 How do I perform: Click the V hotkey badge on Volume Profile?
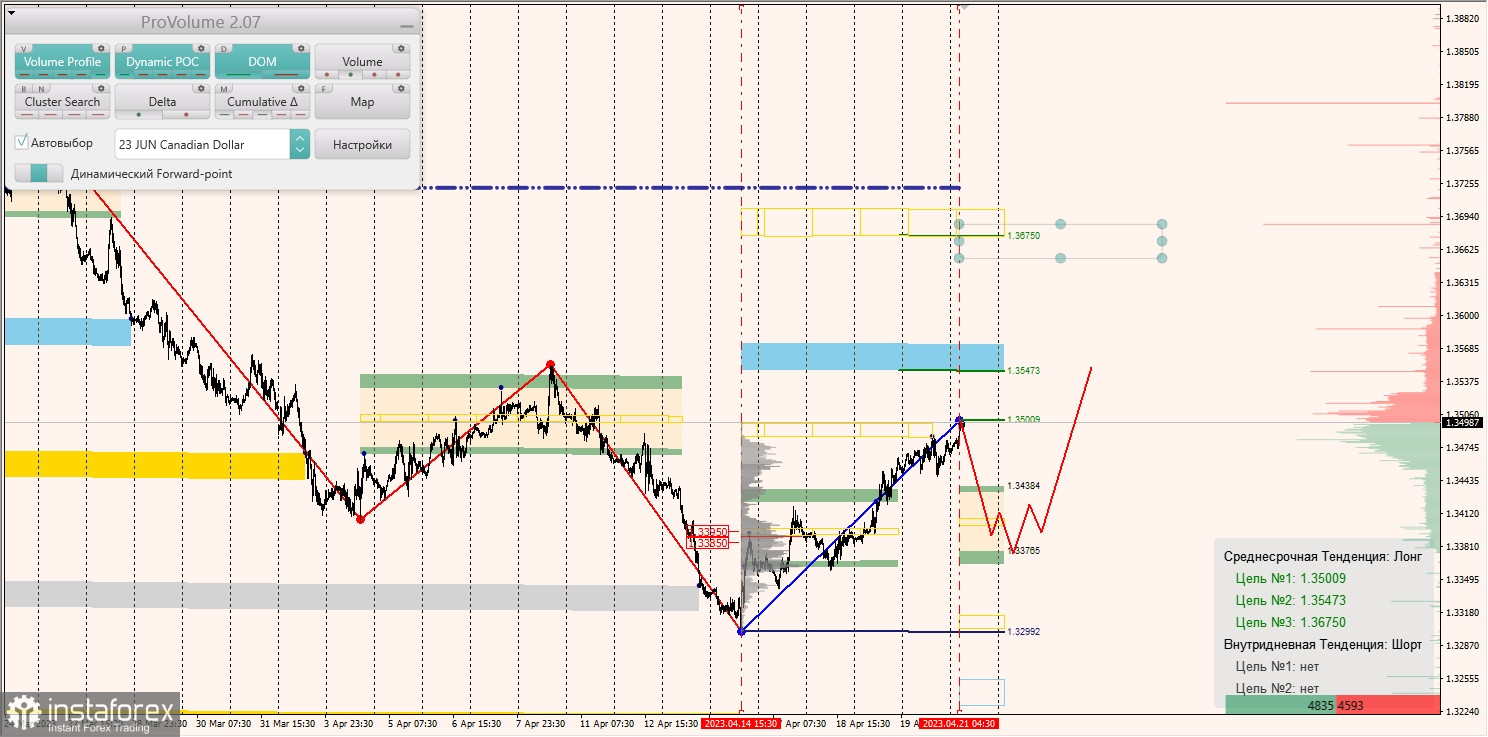(24, 49)
